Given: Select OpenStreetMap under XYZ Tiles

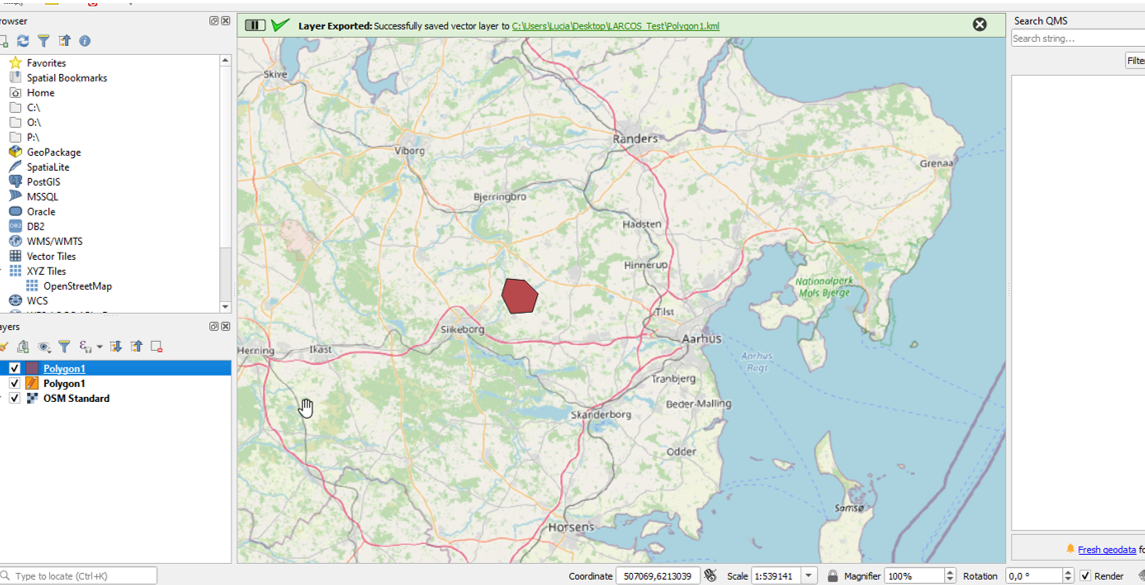Looking at the screenshot, I should click(77, 286).
